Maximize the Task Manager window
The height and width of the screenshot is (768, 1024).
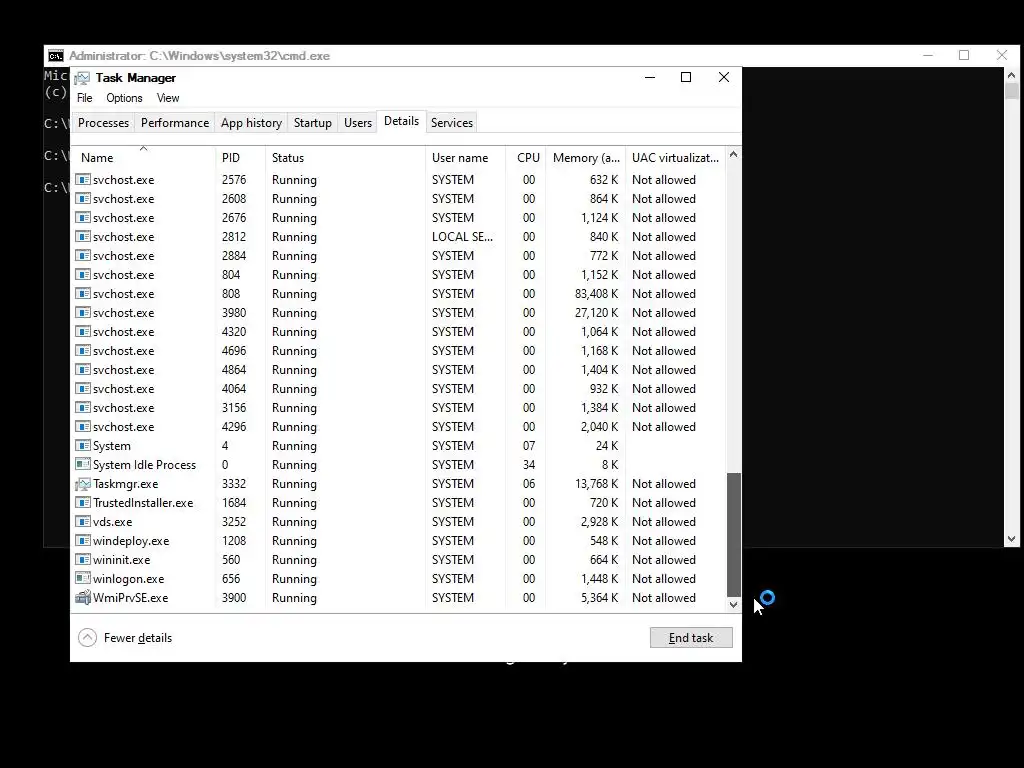[686, 77]
